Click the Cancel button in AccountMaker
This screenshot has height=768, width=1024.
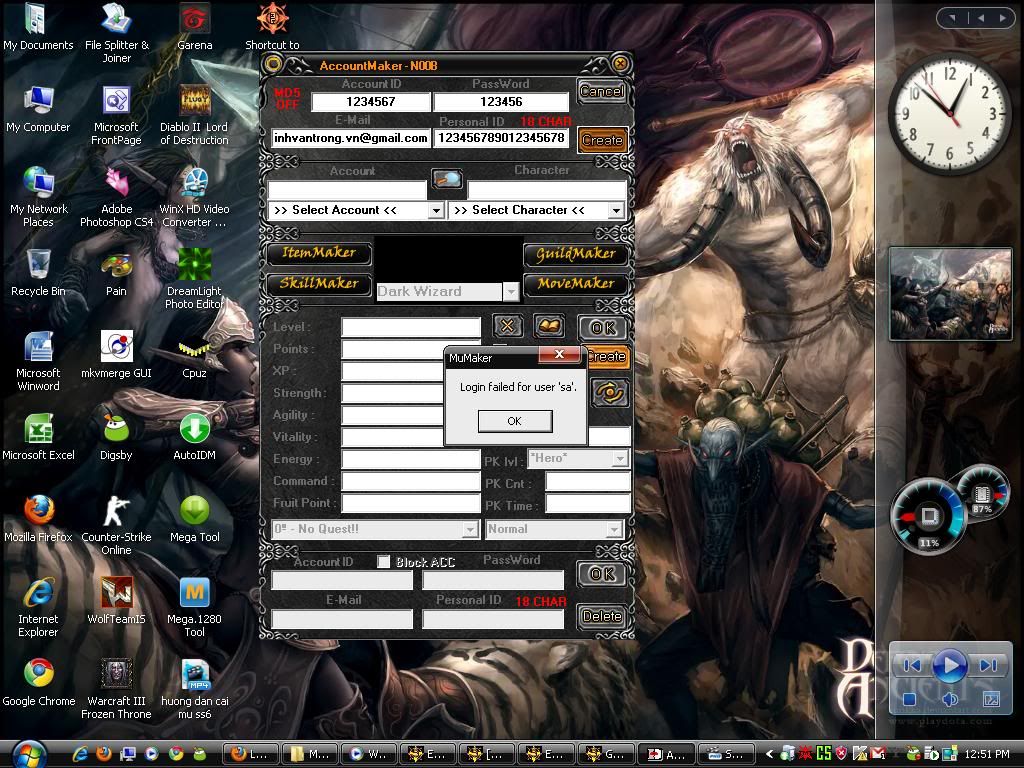(601, 91)
